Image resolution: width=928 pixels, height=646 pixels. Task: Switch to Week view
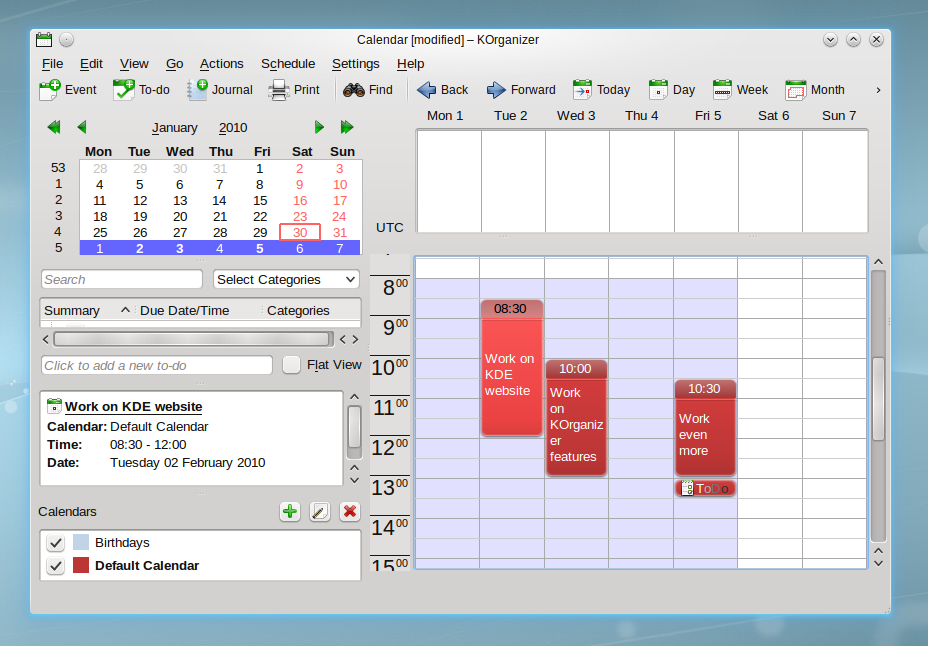coord(740,90)
